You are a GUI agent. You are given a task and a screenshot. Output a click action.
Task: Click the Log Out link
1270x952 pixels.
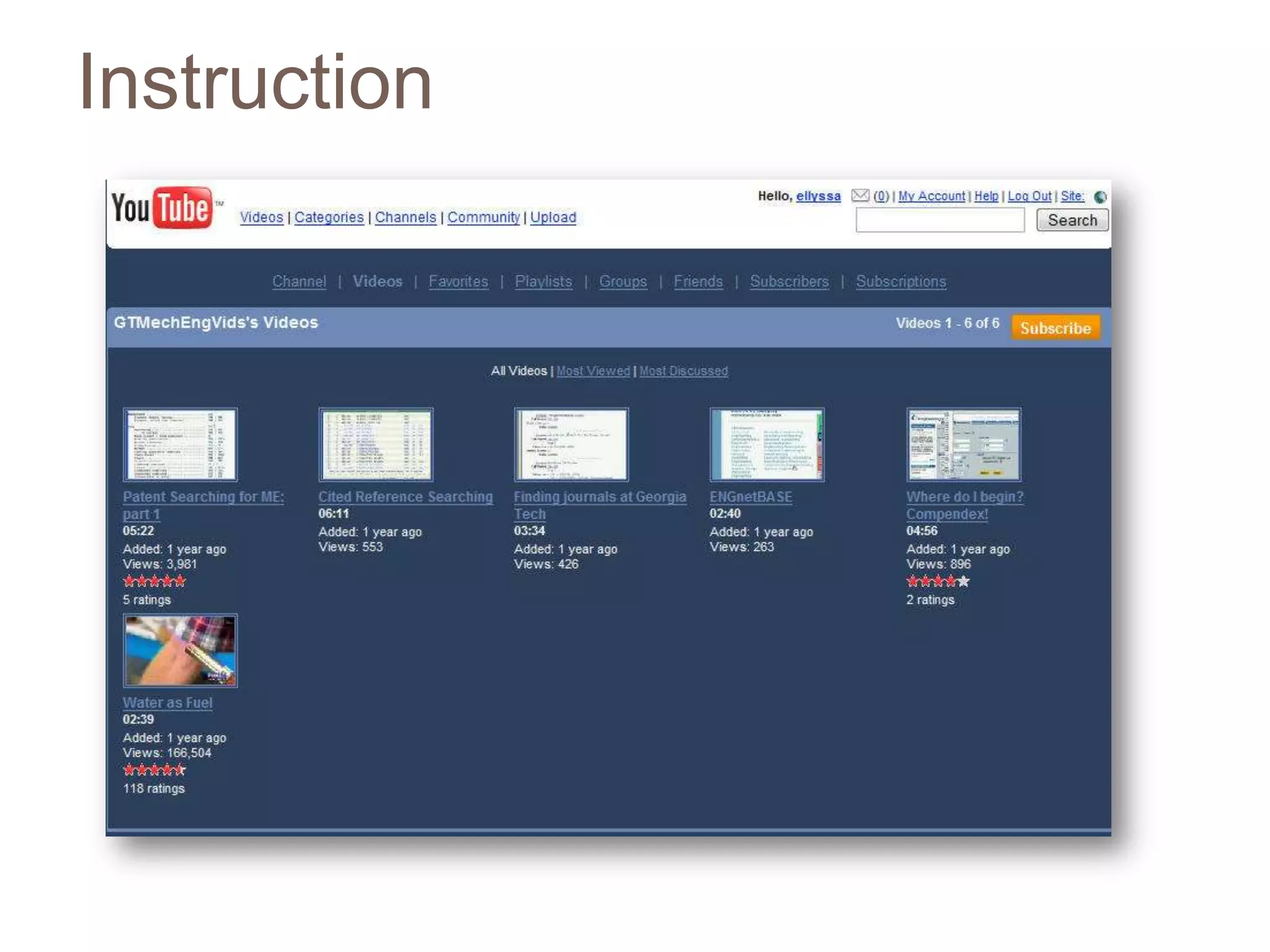[1029, 196]
